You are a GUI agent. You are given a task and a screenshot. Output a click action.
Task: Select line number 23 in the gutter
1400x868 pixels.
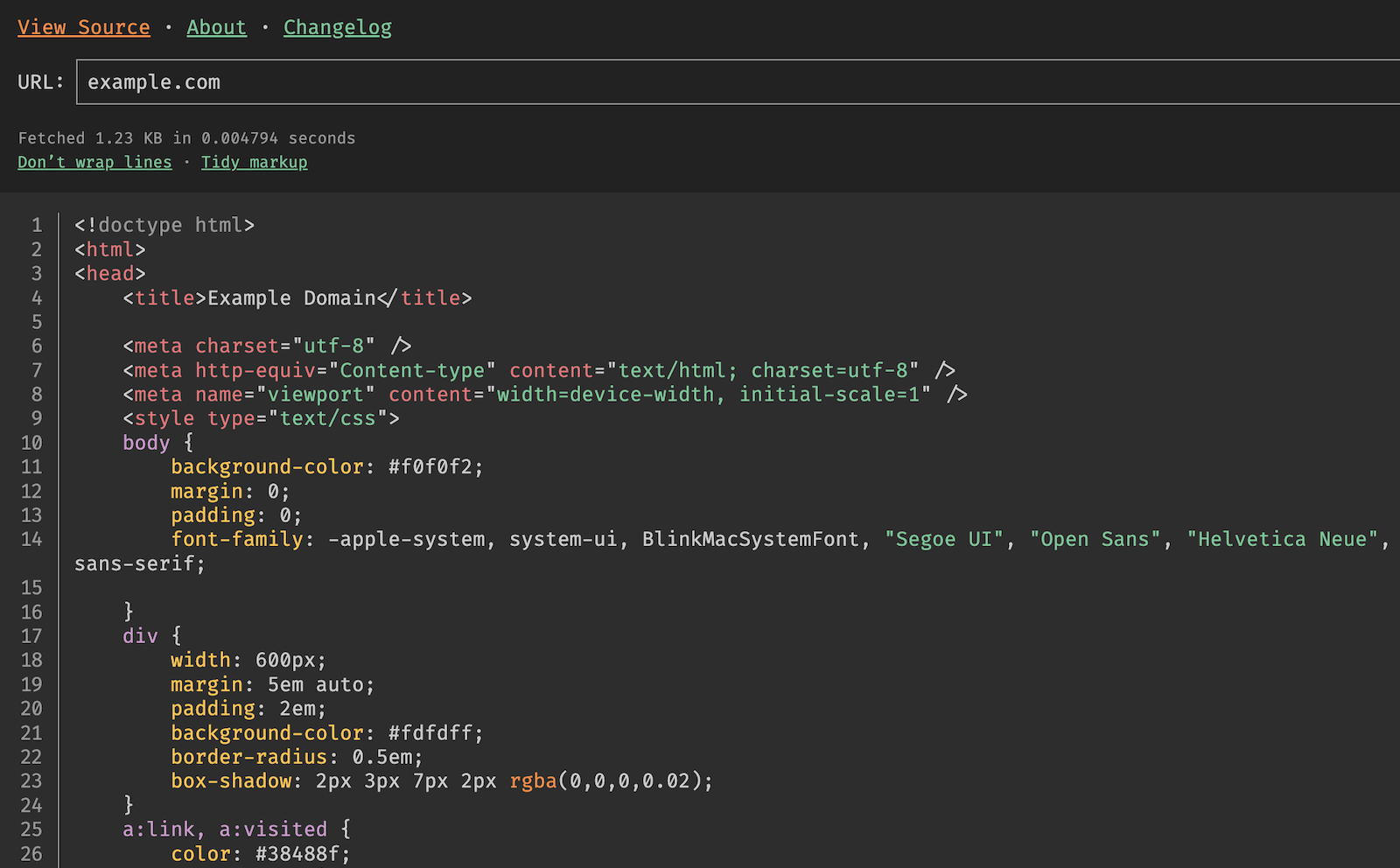click(x=31, y=780)
